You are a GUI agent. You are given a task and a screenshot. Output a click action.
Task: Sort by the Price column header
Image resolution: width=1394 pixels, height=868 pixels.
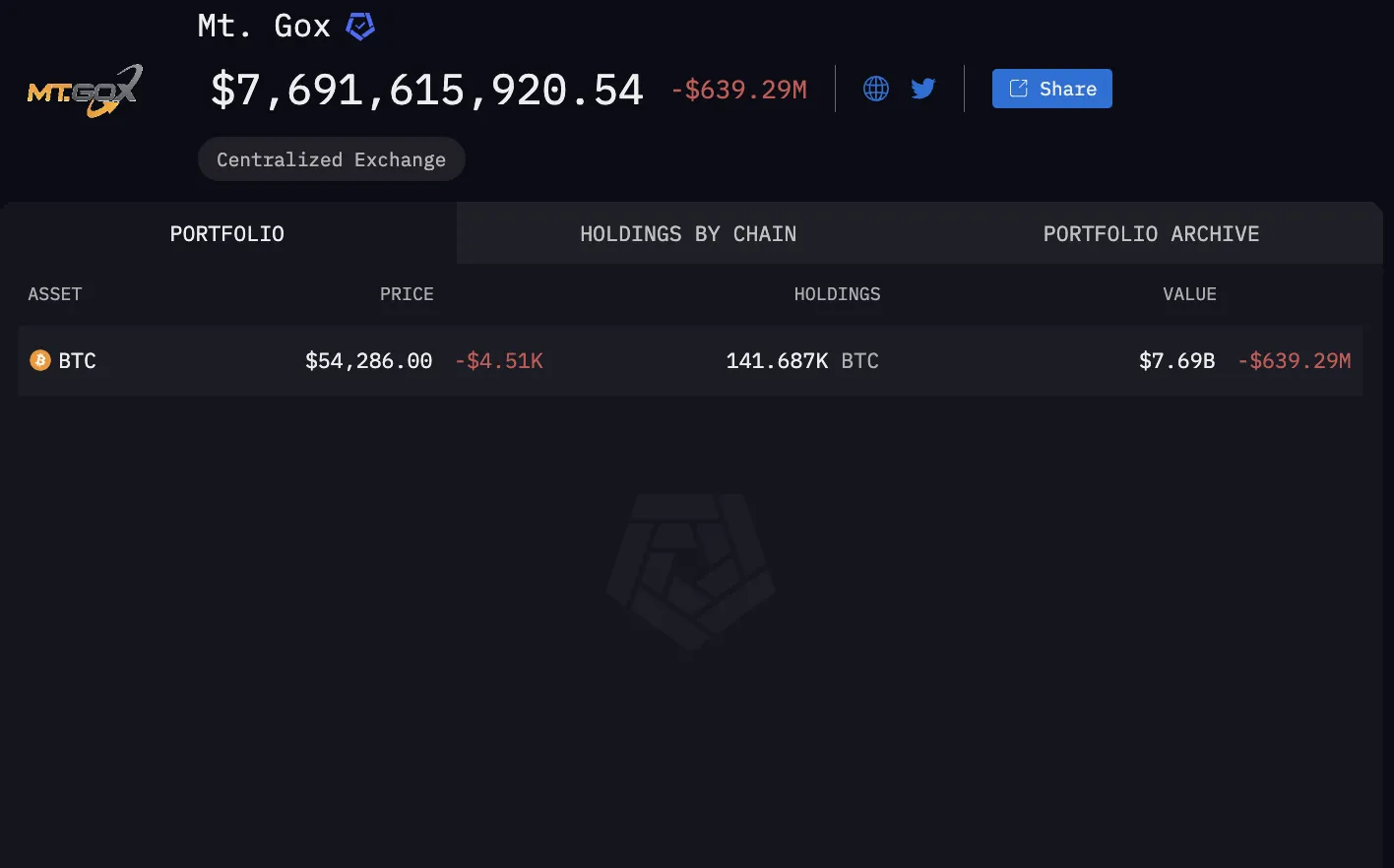(x=407, y=294)
